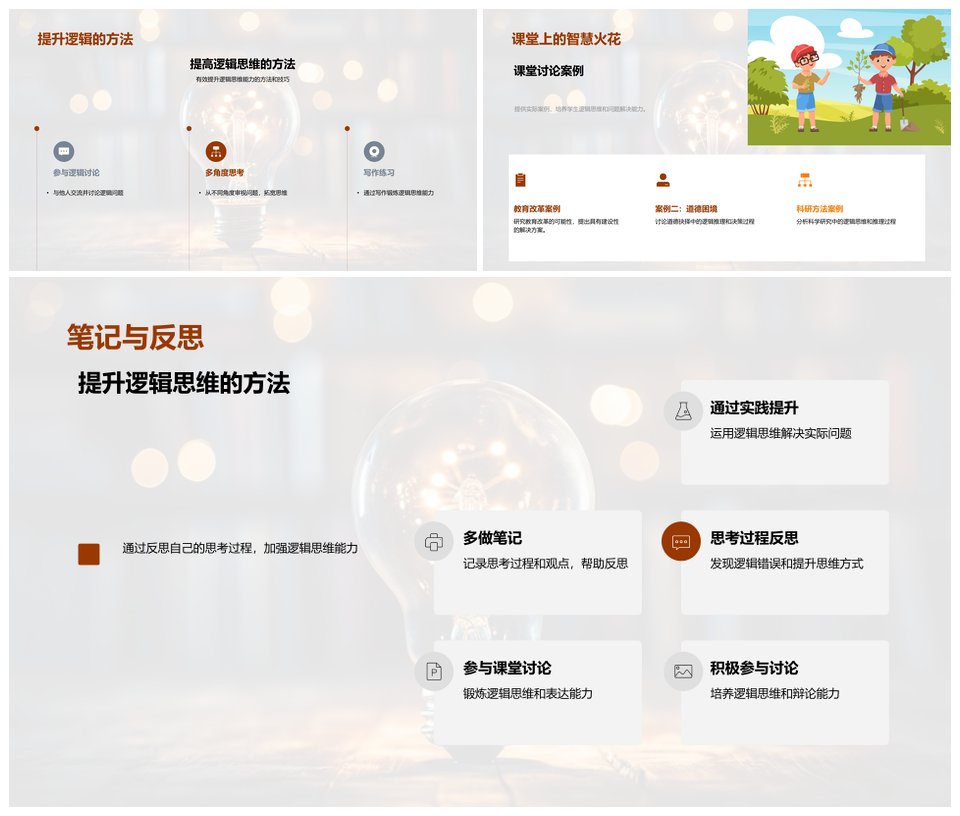Select the person icon above 案例二：道德困境
Screen dimensions: 960x816
click(662, 180)
